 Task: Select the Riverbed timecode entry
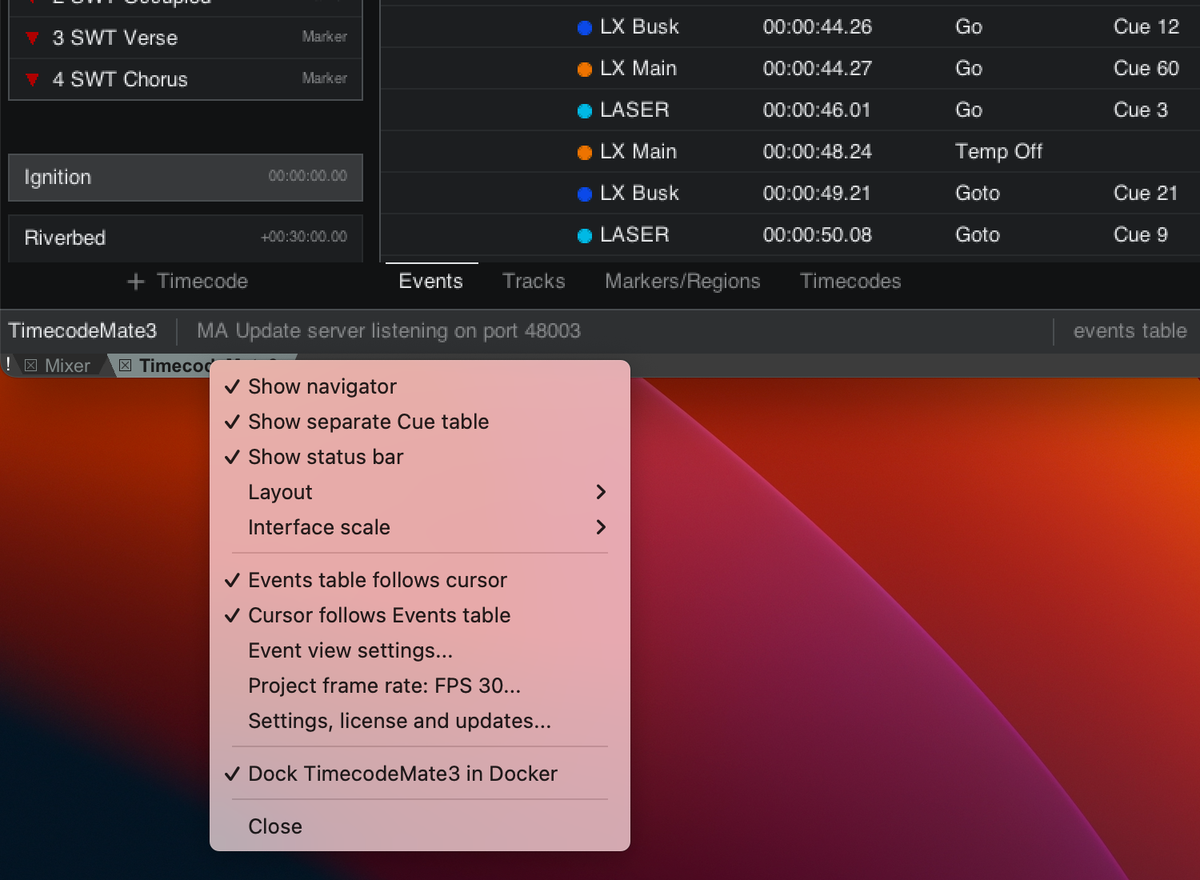185,238
